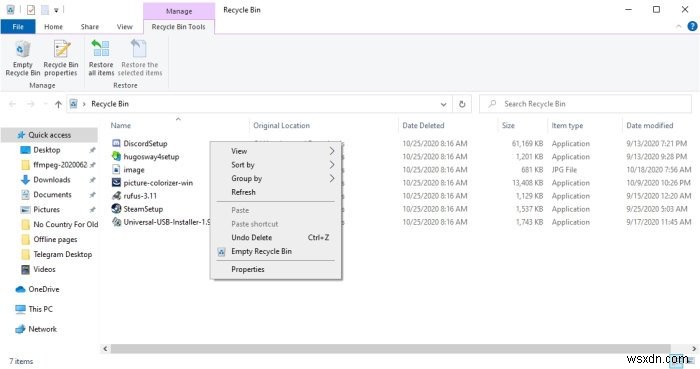Click the Restore the selected items icon

139,48
